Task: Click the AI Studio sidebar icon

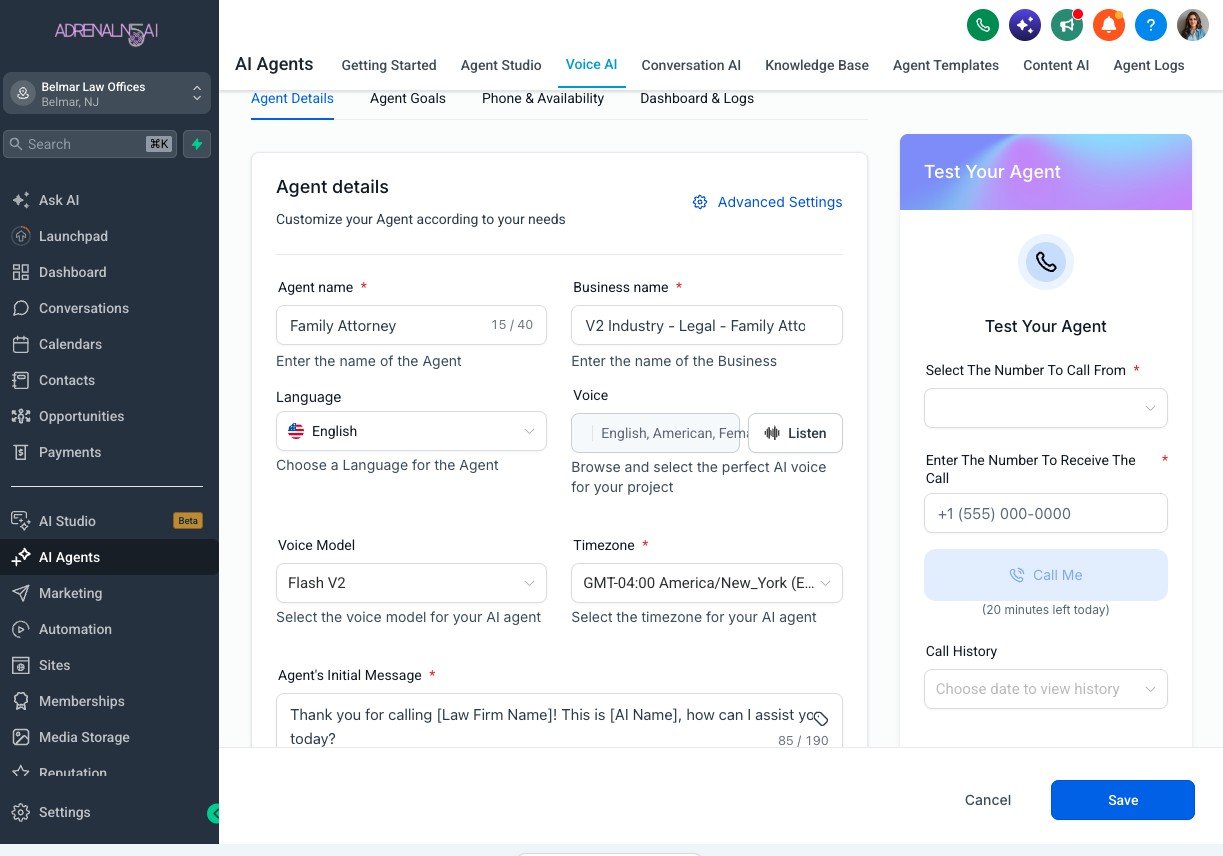Action: click(x=20, y=521)
